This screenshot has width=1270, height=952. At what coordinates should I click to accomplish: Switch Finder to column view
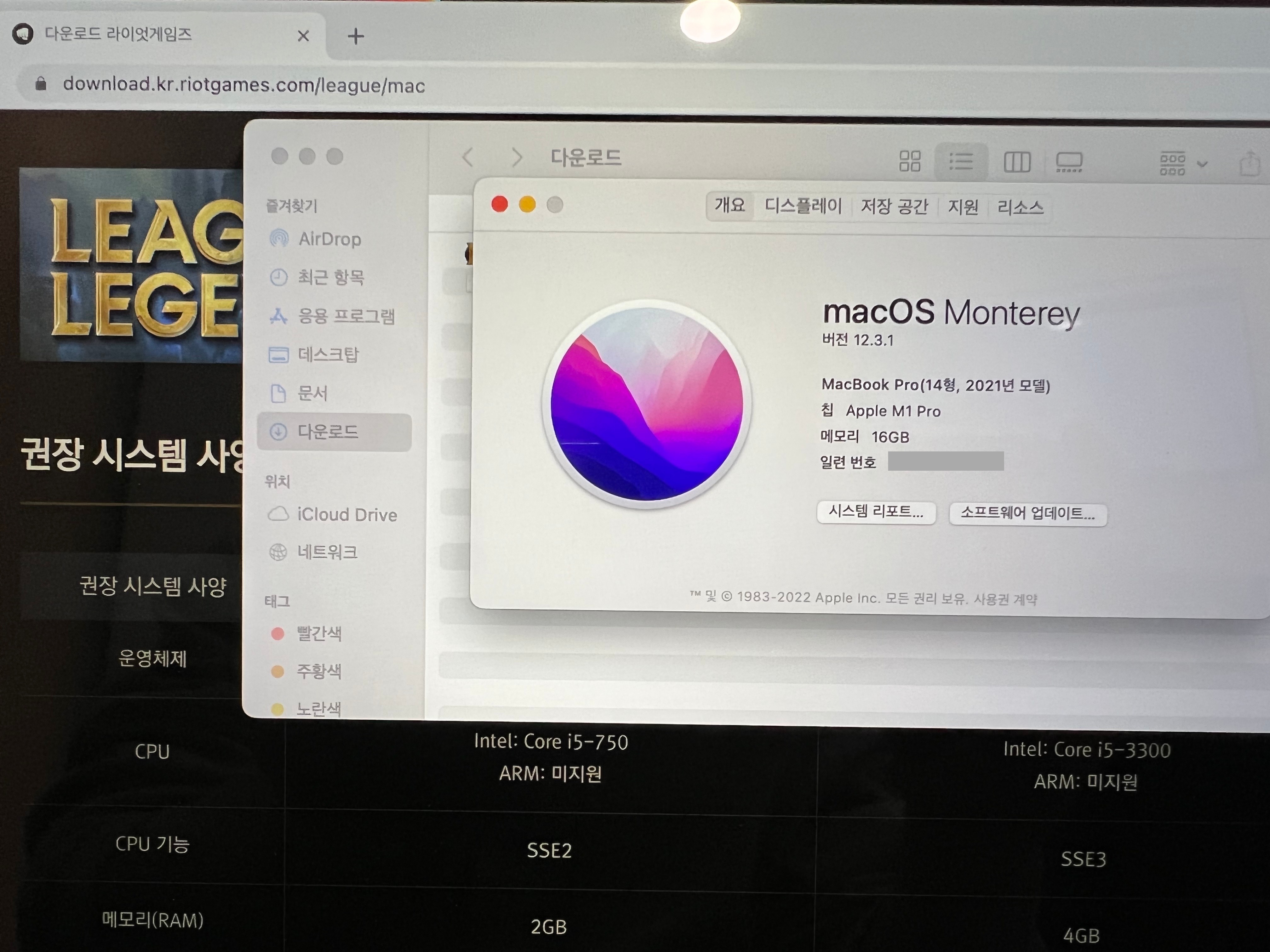pyautogui.click(x=1017, y=162)
